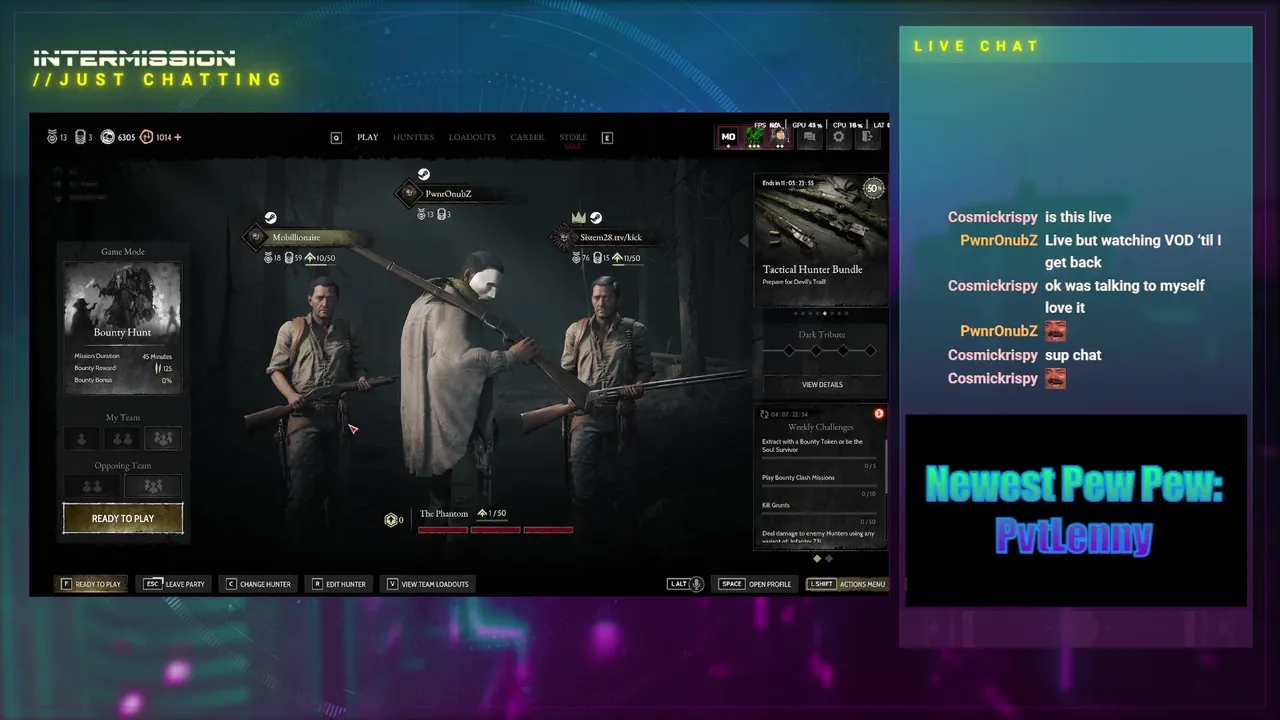
Task: Click the orange weekly challenges notification badge
Action: pos(879,413)
